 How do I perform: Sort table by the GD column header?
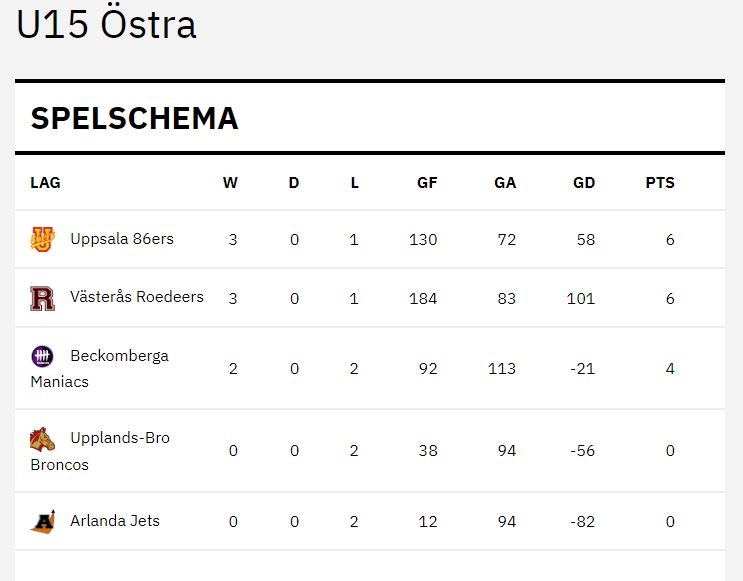point(584,183)
